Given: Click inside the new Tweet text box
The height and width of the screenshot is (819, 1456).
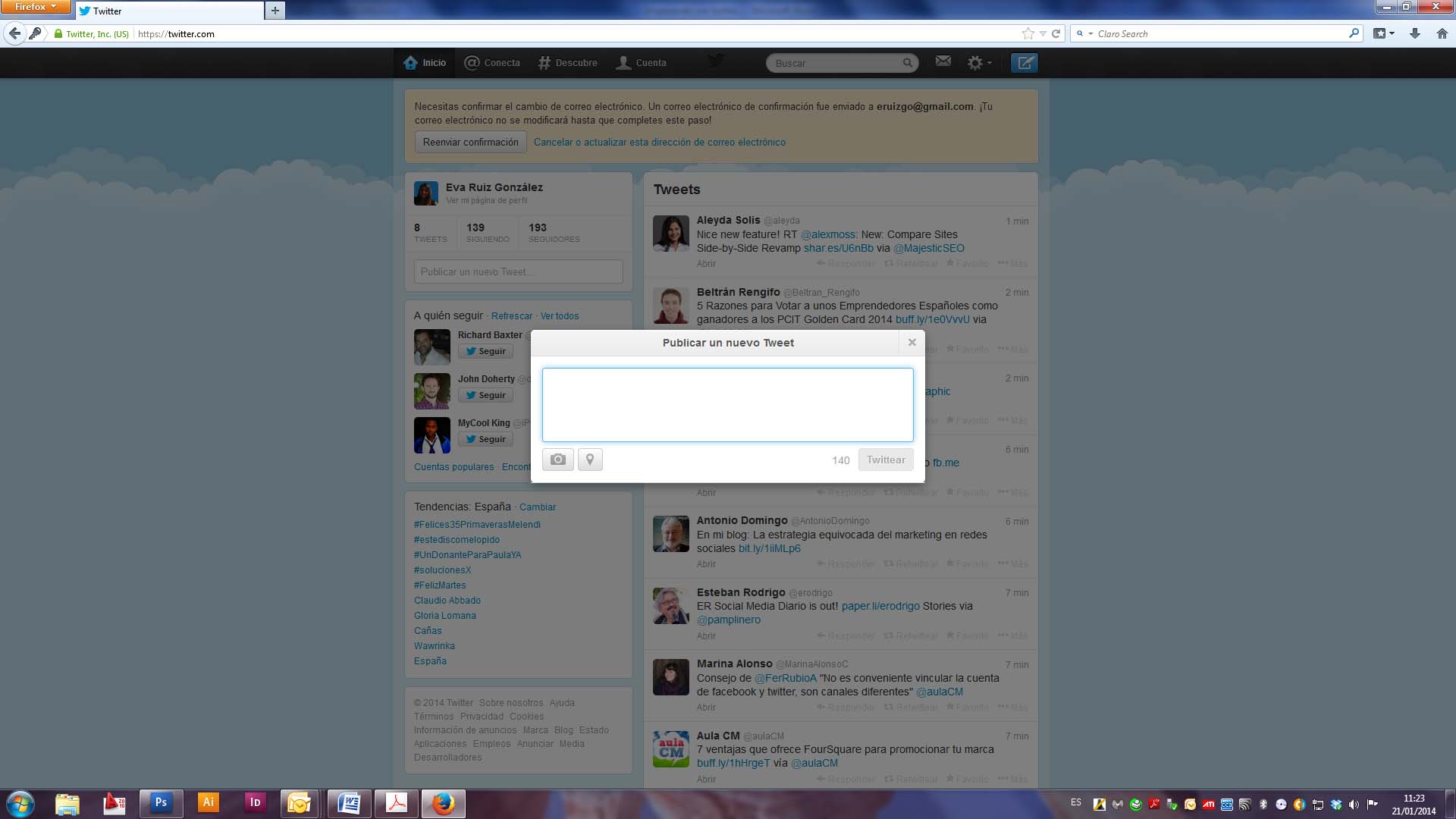Looking at the screenshot, I should (727, 405).
